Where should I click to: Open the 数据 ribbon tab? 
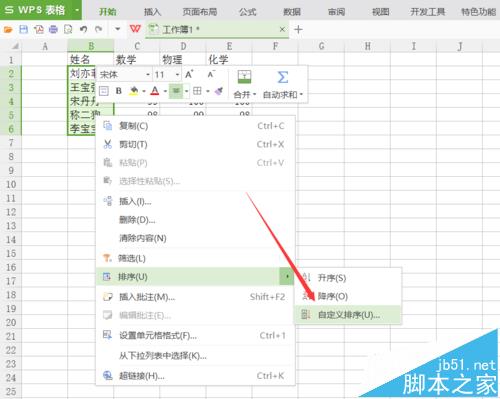pos(292,12)
